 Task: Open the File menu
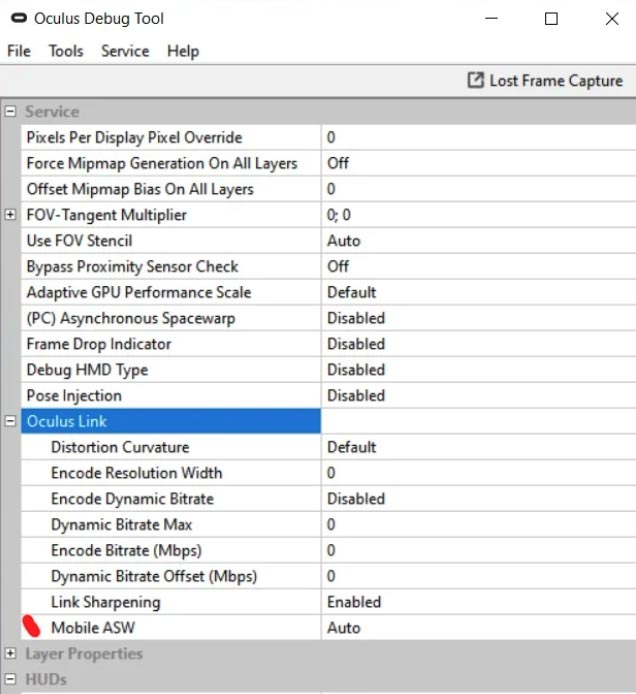click(x=18, y=51)
